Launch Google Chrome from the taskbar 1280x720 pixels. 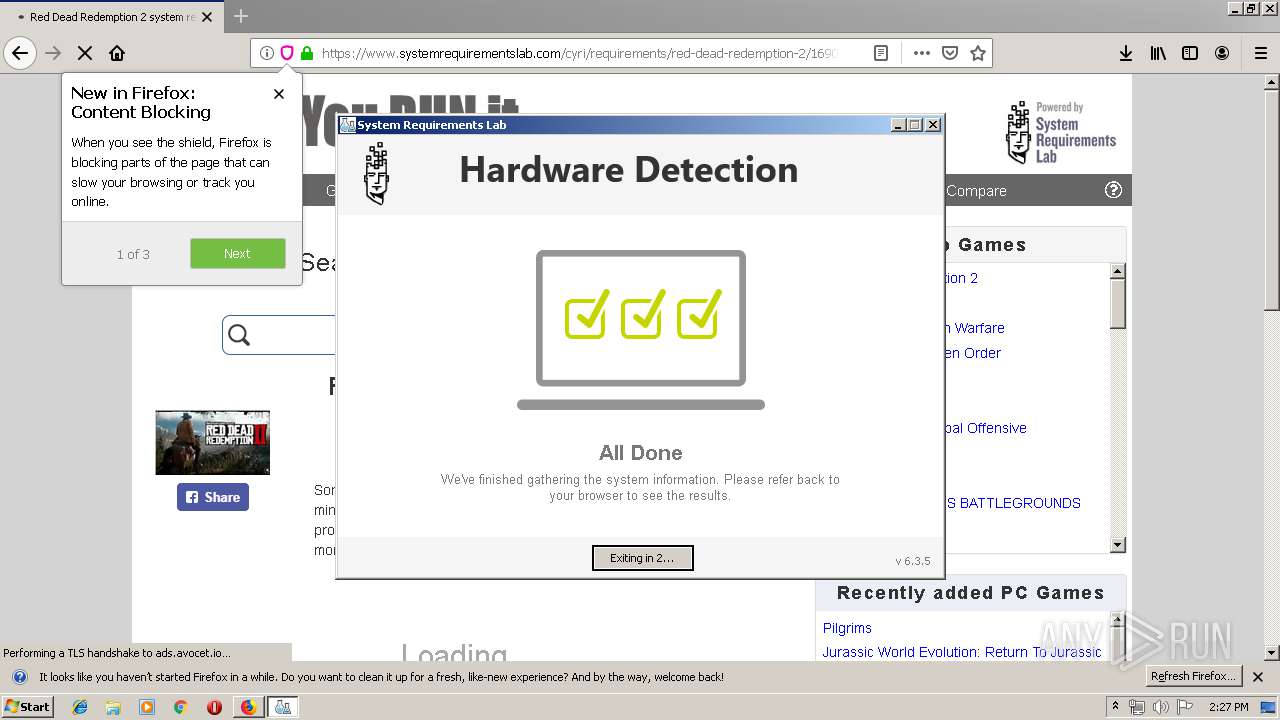(180, 707)
